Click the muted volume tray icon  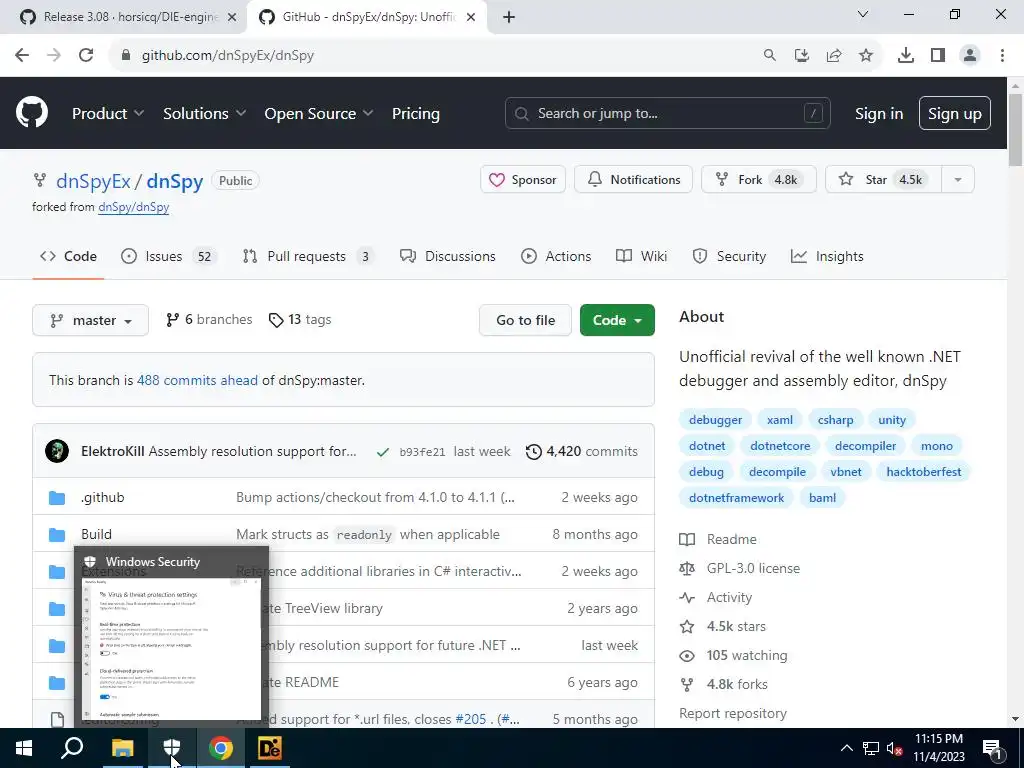pos(894,748)
